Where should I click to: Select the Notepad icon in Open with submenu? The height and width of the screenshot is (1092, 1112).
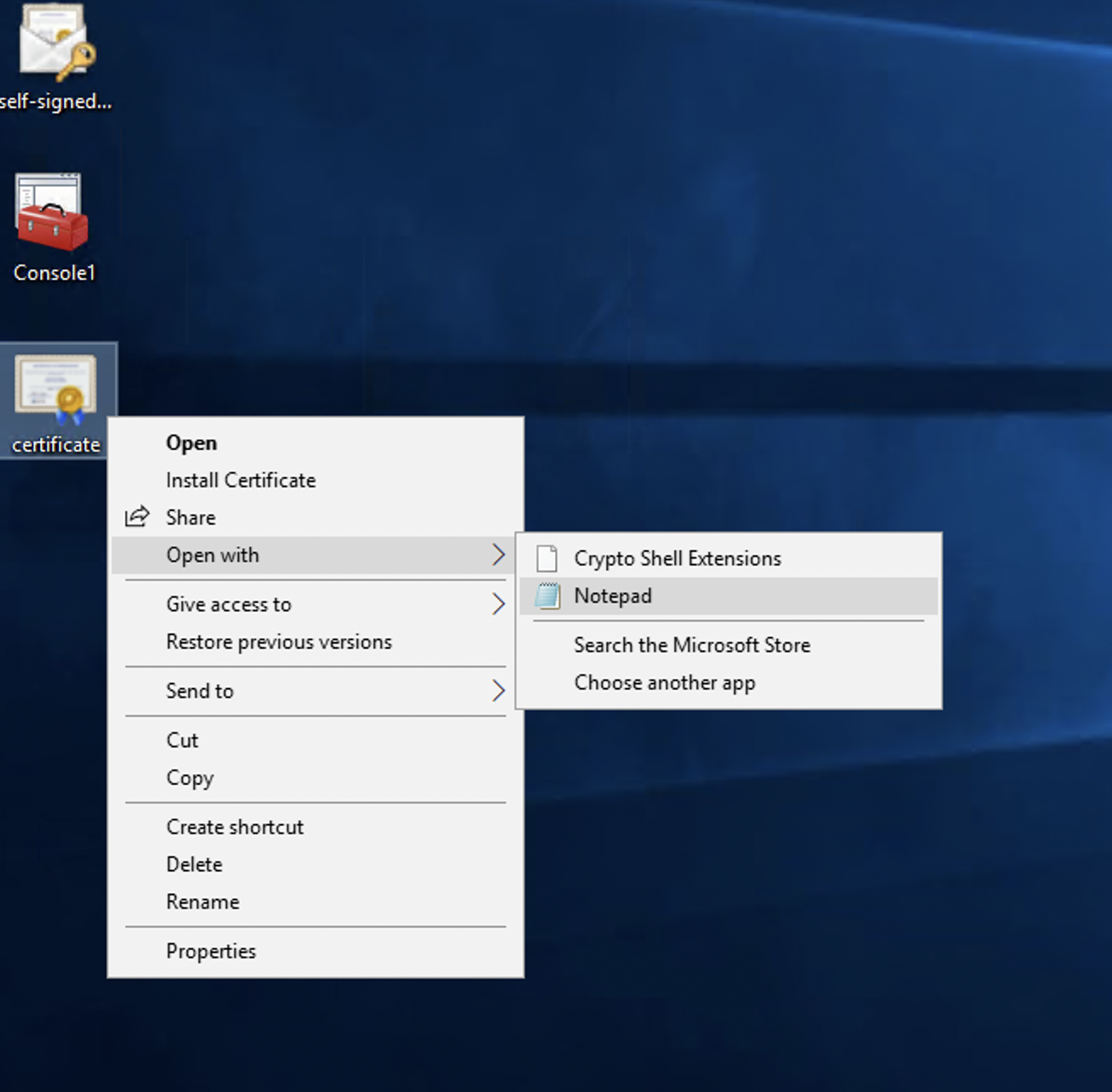(547, 595)
